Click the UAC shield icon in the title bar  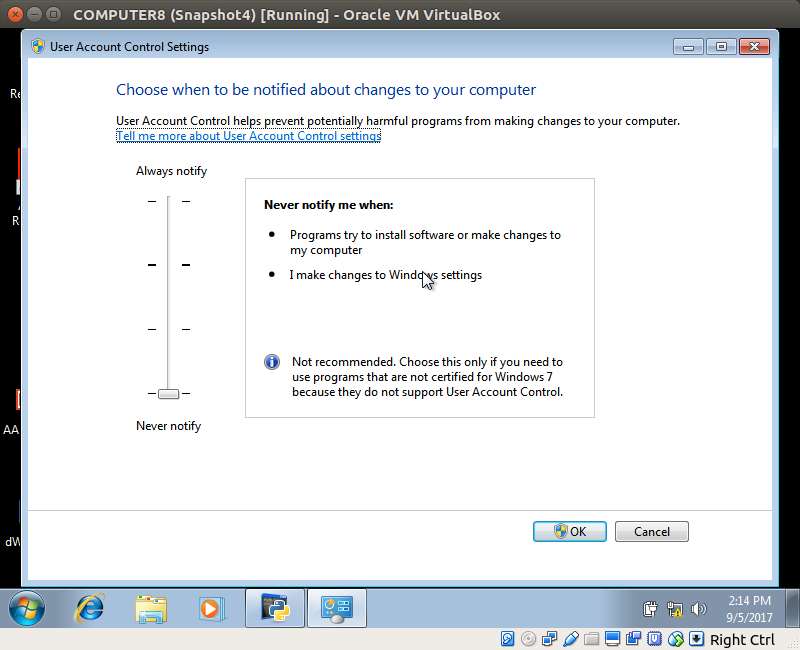click(37, 46)
